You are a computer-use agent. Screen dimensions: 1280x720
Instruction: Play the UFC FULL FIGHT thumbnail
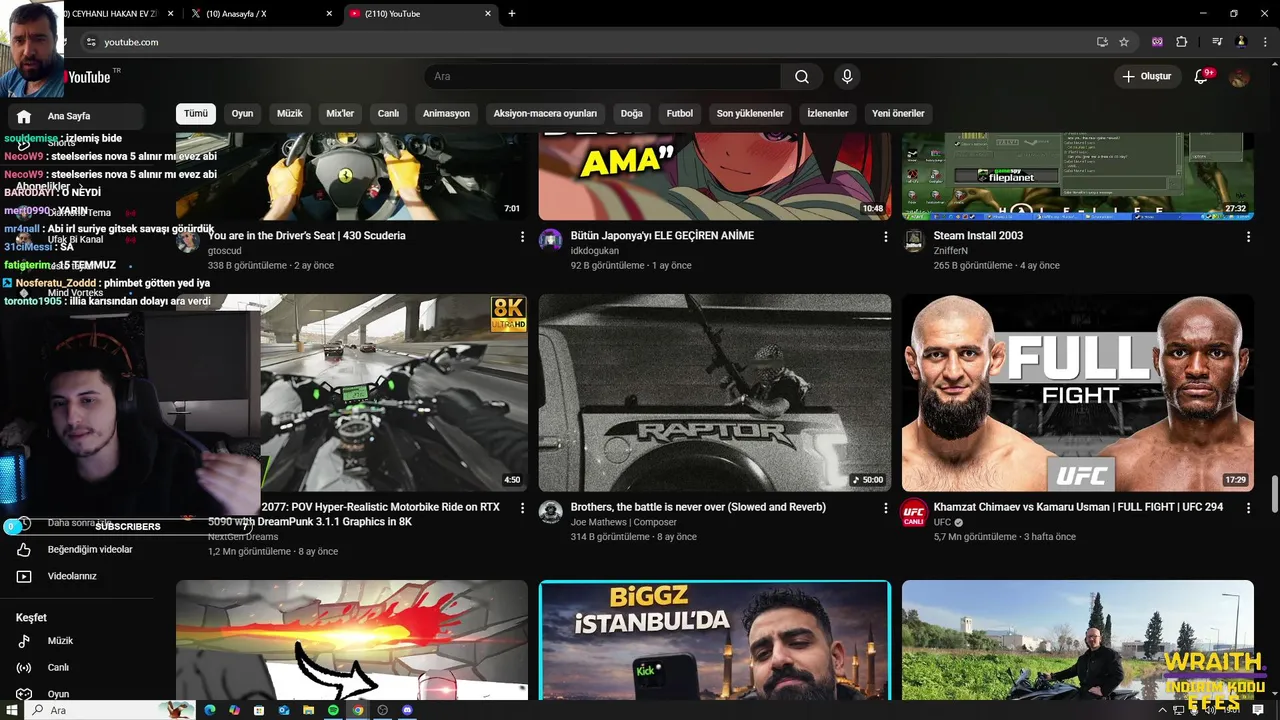point(1077,392)
